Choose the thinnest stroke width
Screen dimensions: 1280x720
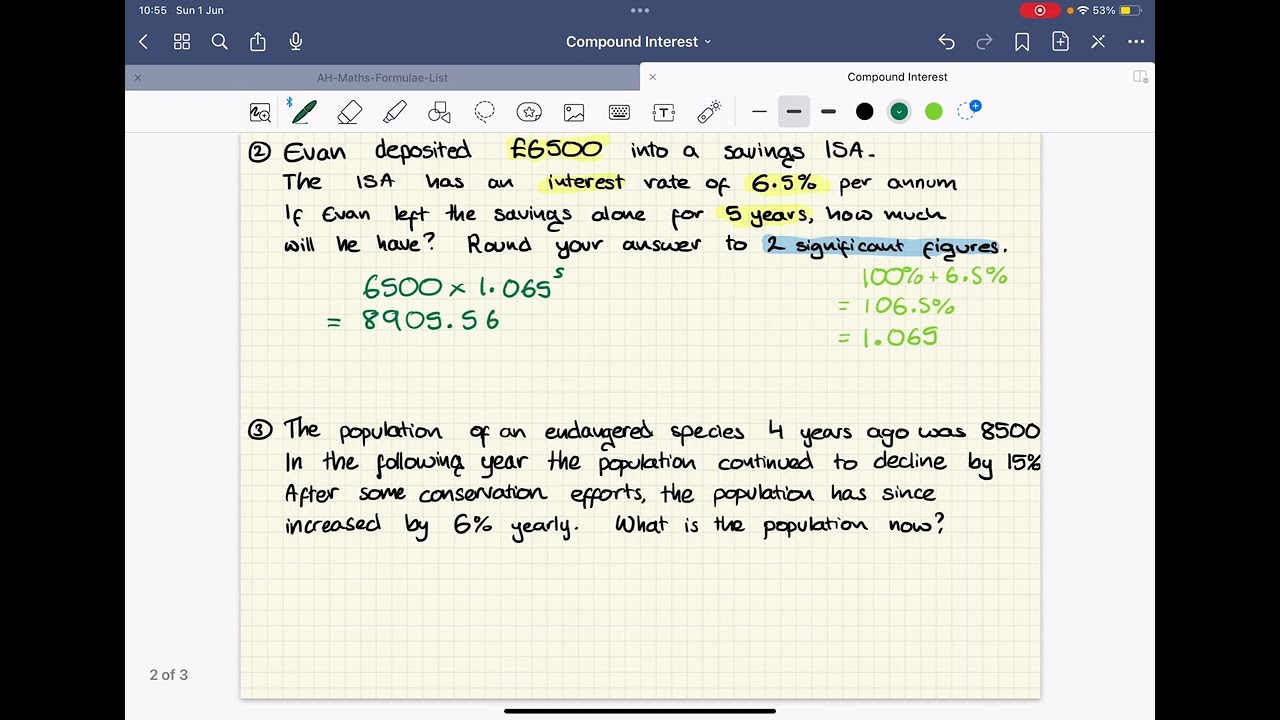[759, 112]
